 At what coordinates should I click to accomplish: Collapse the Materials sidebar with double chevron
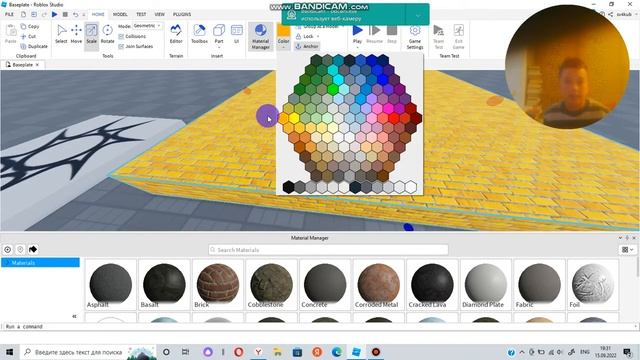(74, 316)
